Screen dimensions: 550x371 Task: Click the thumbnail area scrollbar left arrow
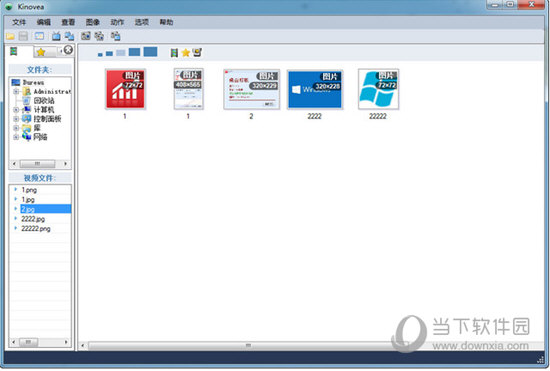coord(82,346)
